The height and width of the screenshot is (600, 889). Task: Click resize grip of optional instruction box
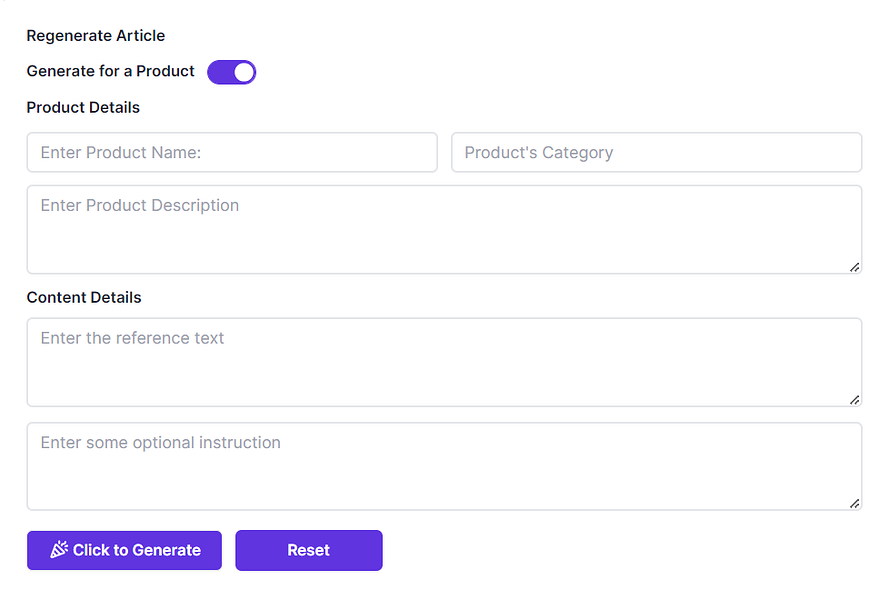[855, 504]
